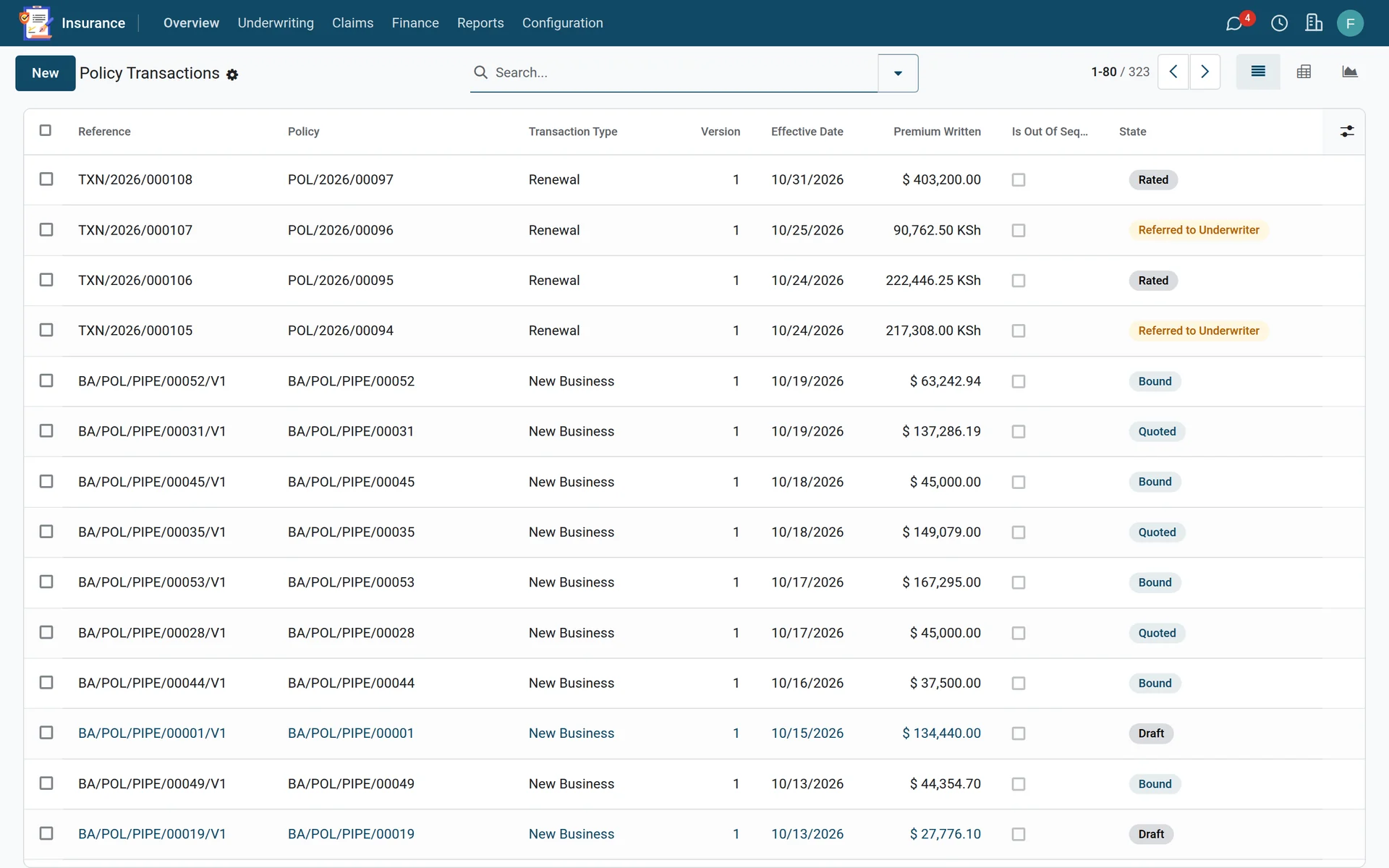The height and width of the screenshot is (868, 1389).
Task: Select the TXN/2026/000108 row checkbox
Action: pos(46,179)
